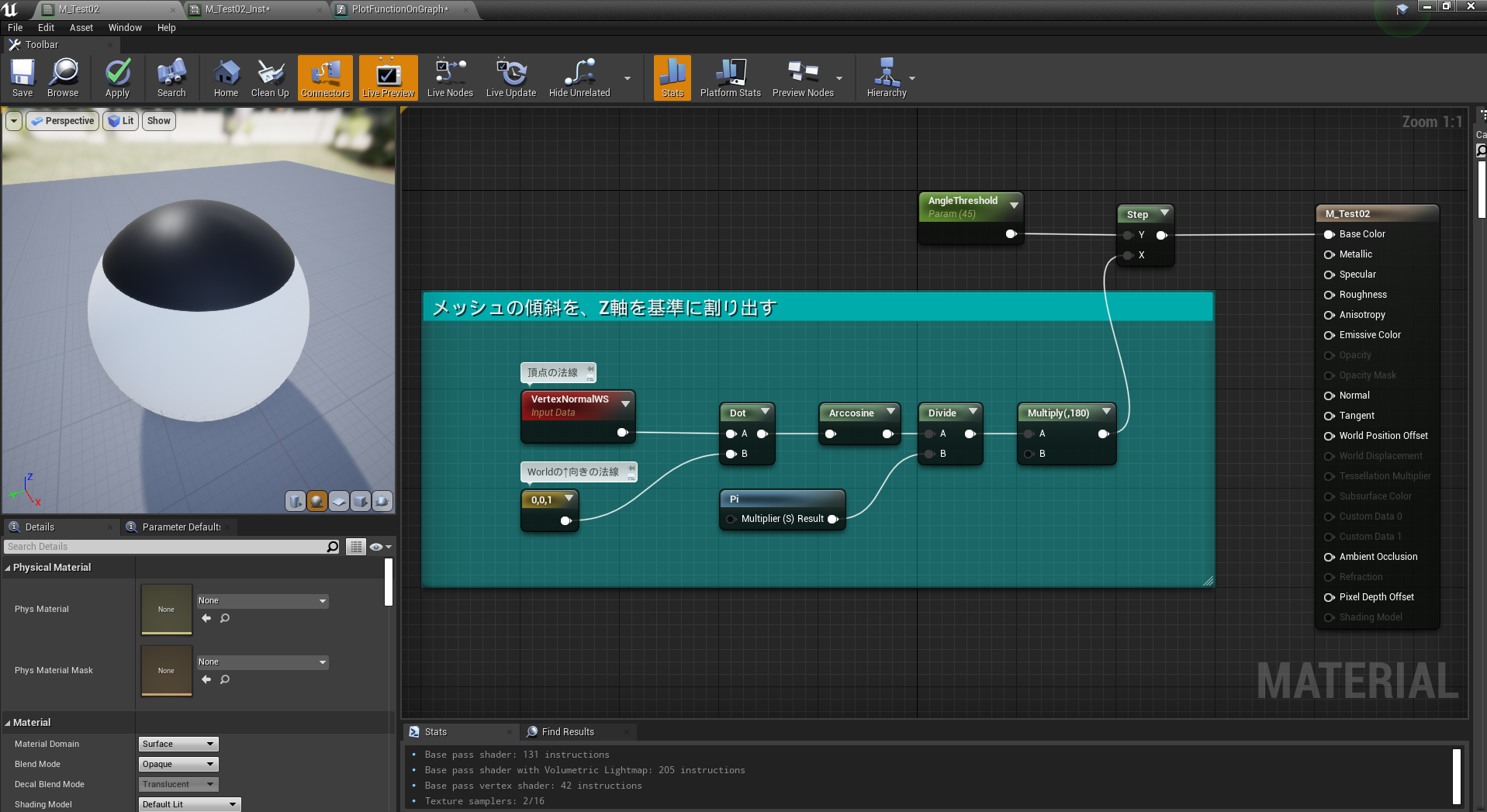This screenshot has width=1487, height=812.
Task: Collapse the Physical Material section
Action: coord(8,568)
